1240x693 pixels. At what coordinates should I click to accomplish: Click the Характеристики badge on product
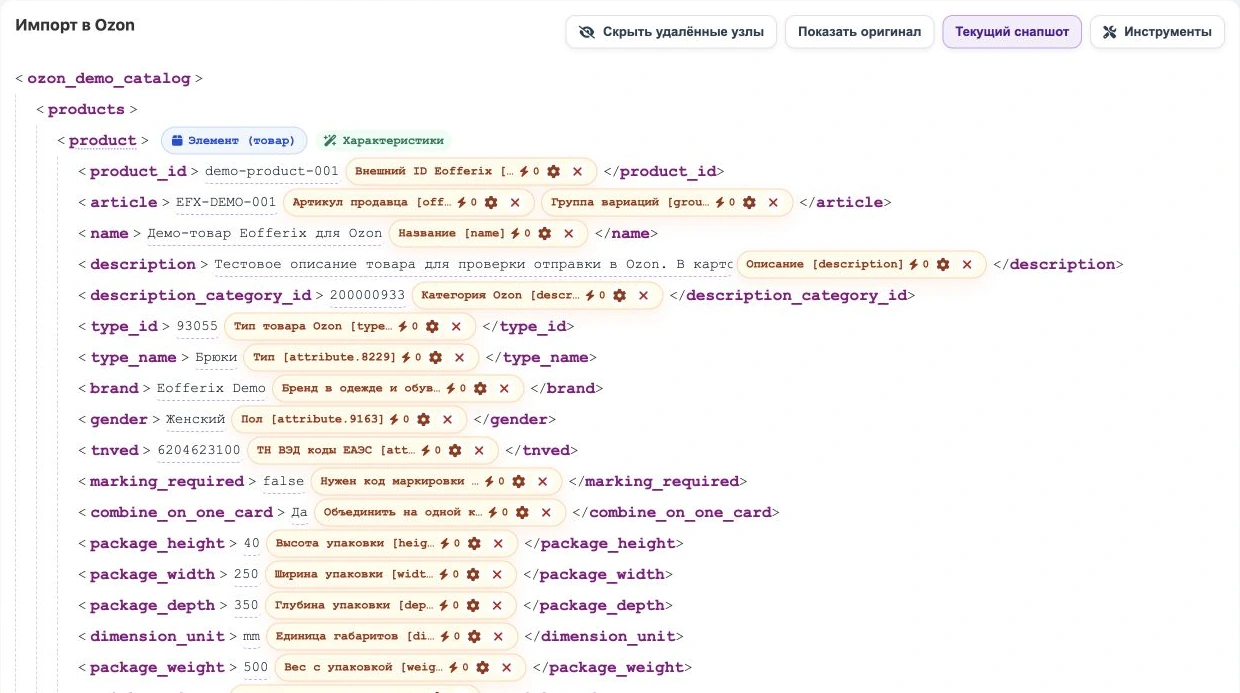(x=384, y=140)
